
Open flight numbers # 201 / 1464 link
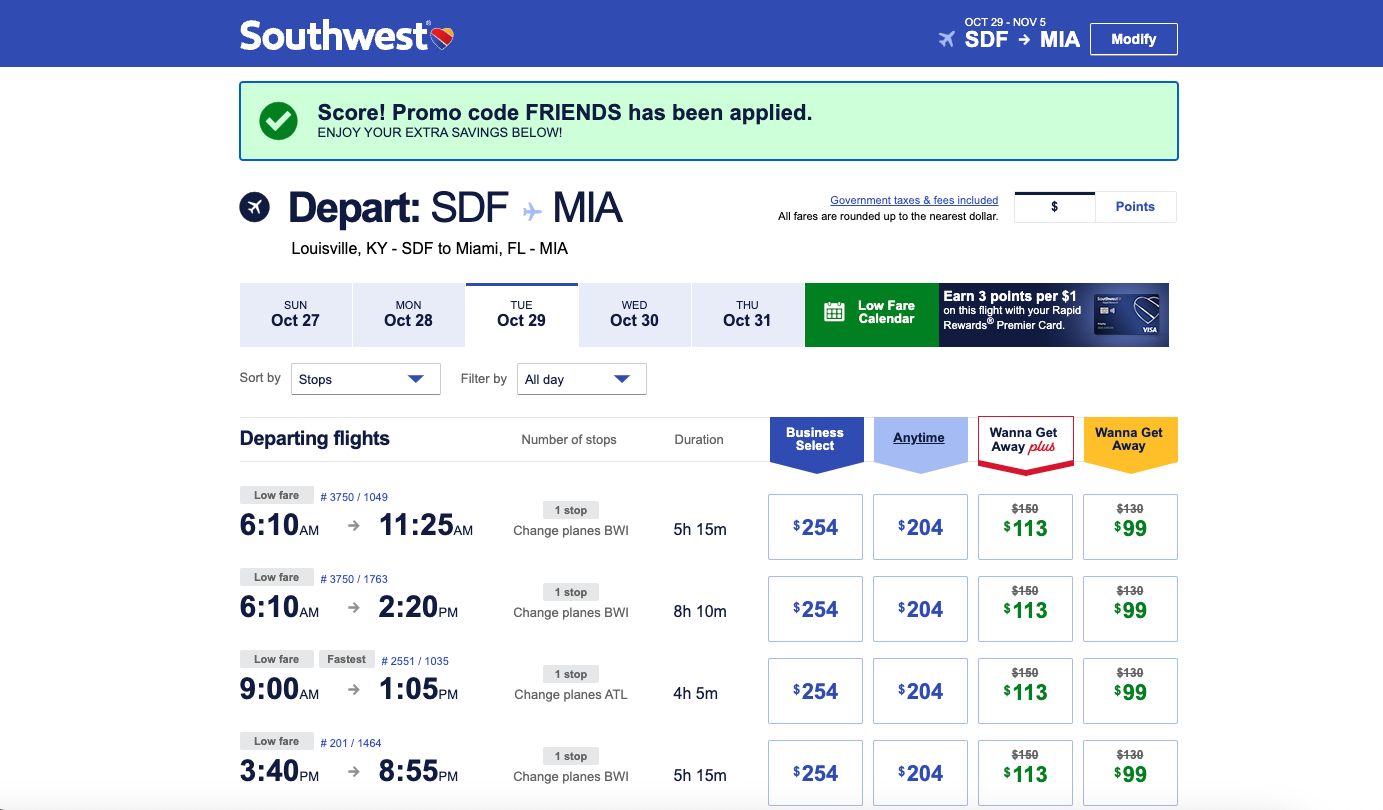[x=350, y=743]
